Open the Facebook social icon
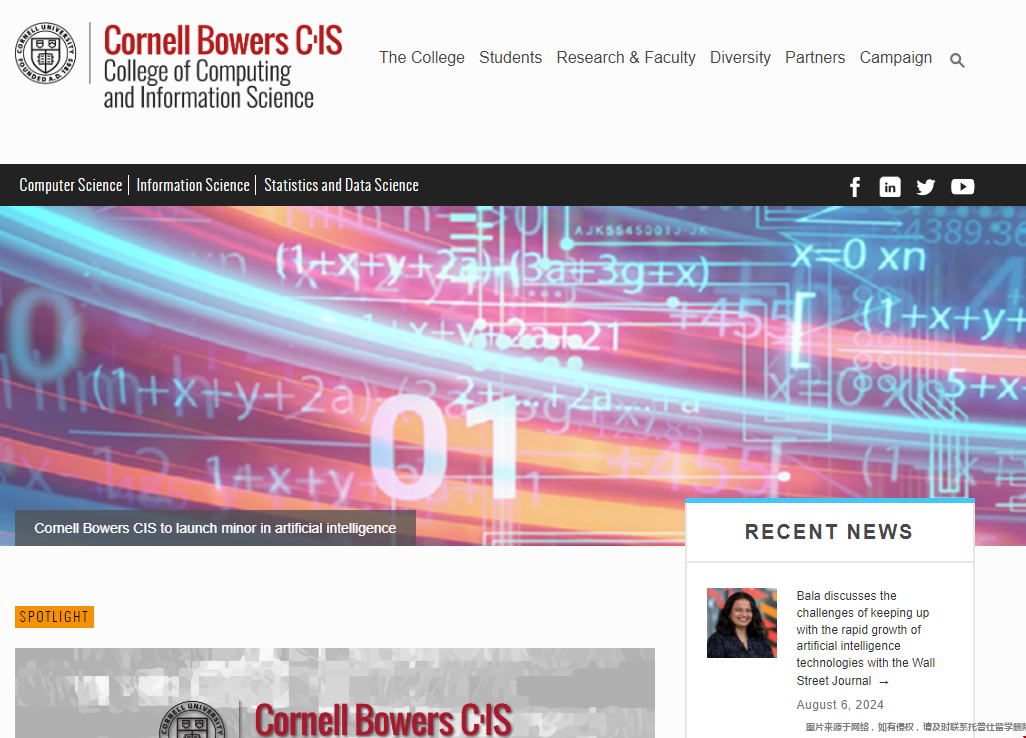Viewport: 1026px width, 738px height. (855, 187)
